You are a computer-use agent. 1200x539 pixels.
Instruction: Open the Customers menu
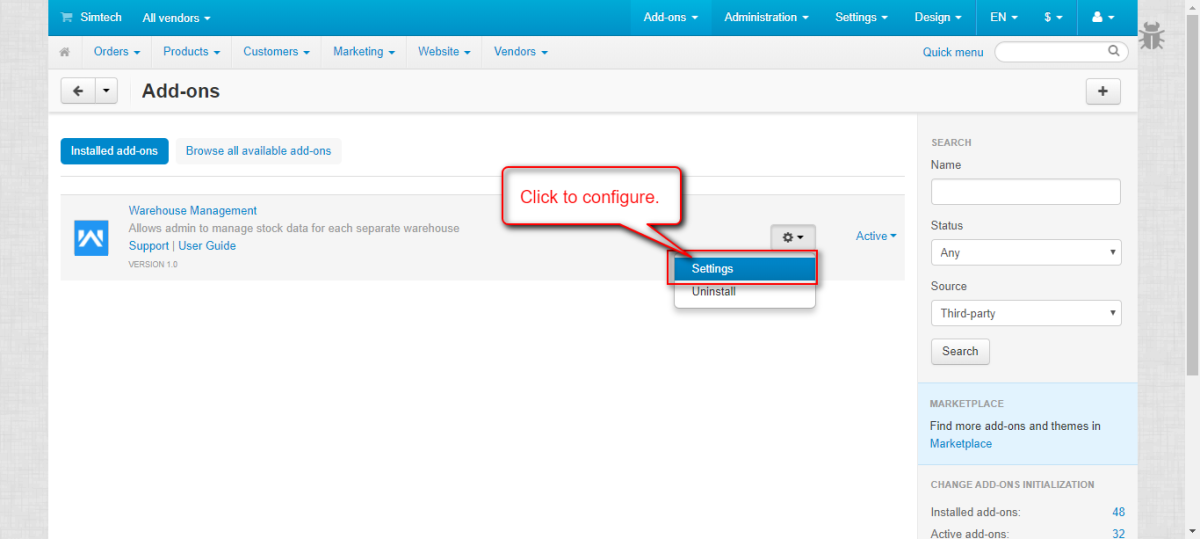276,51
